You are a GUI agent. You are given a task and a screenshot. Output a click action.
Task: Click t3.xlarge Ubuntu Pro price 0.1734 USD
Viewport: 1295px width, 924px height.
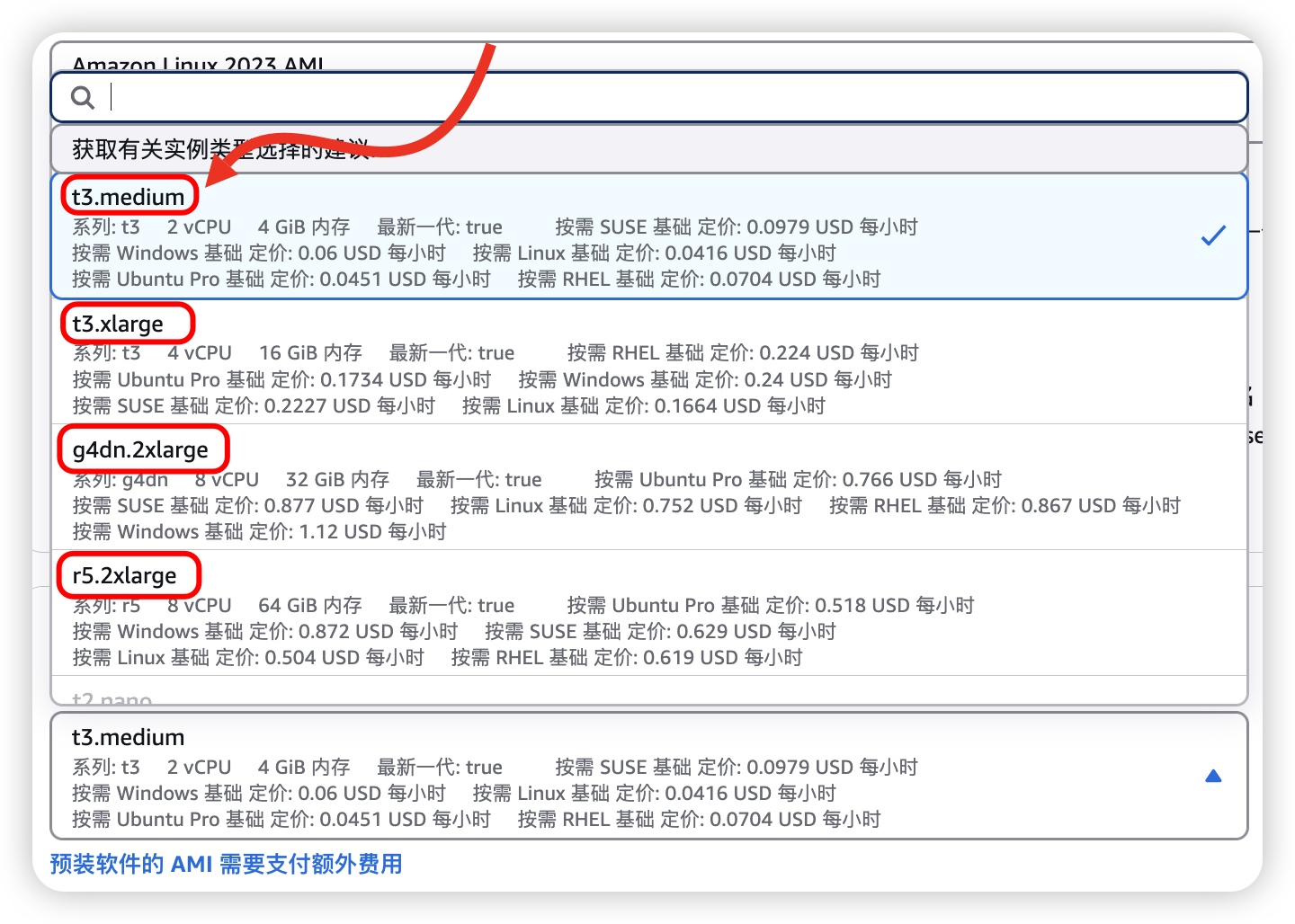click(282, 379)
